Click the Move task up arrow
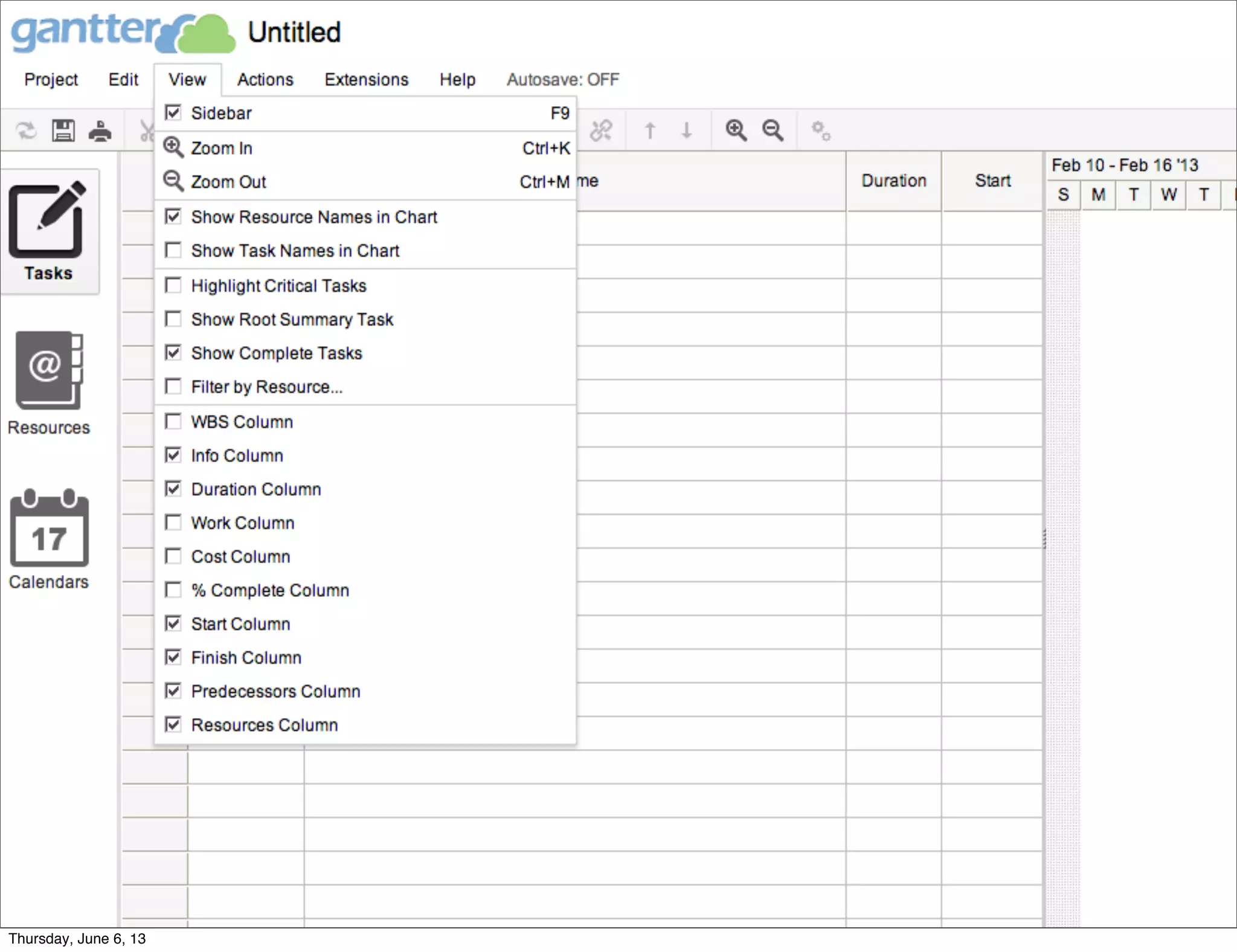This screenshot has height=952, width=1237. (x=650, y=130)
